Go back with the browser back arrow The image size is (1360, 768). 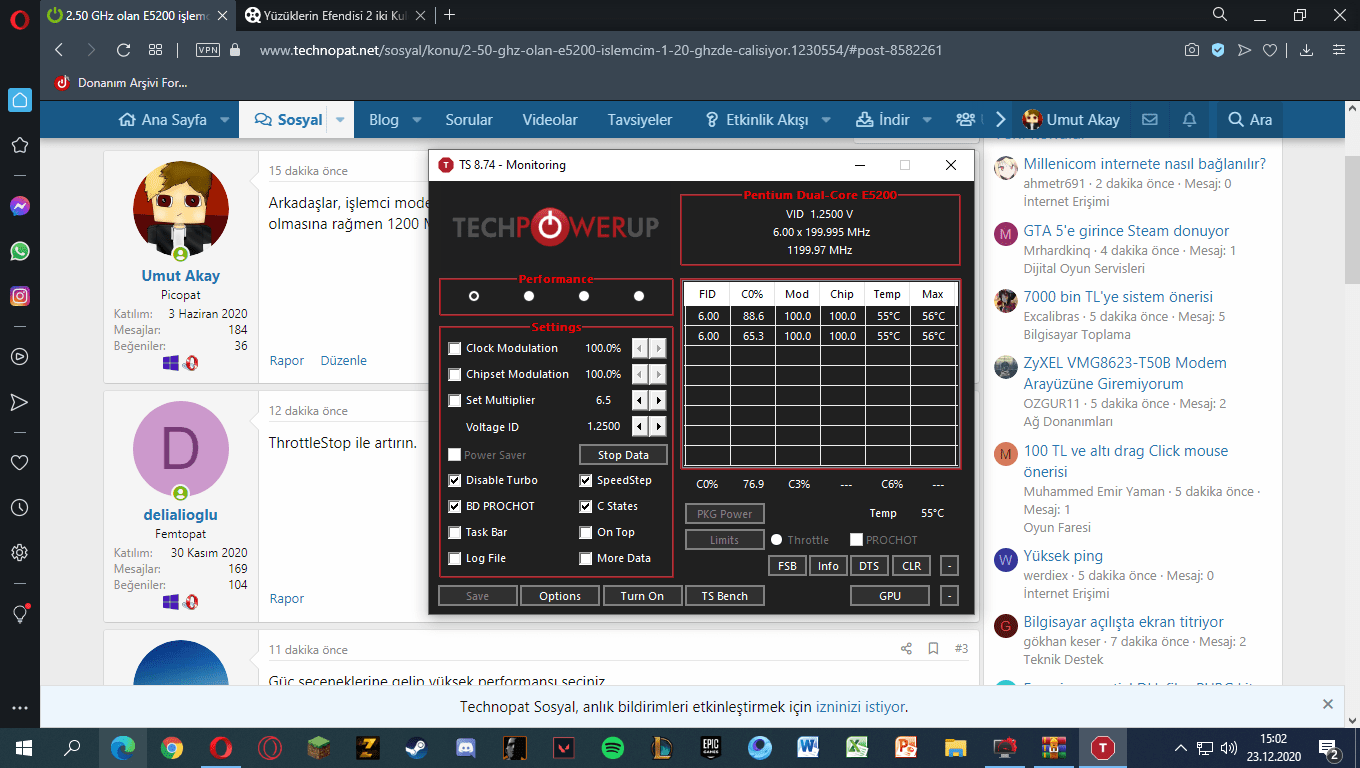(59, 50)
